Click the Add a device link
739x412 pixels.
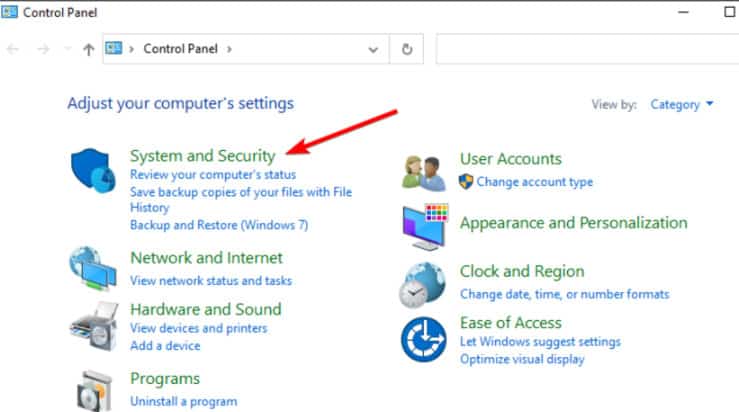[x=165, y=345]
